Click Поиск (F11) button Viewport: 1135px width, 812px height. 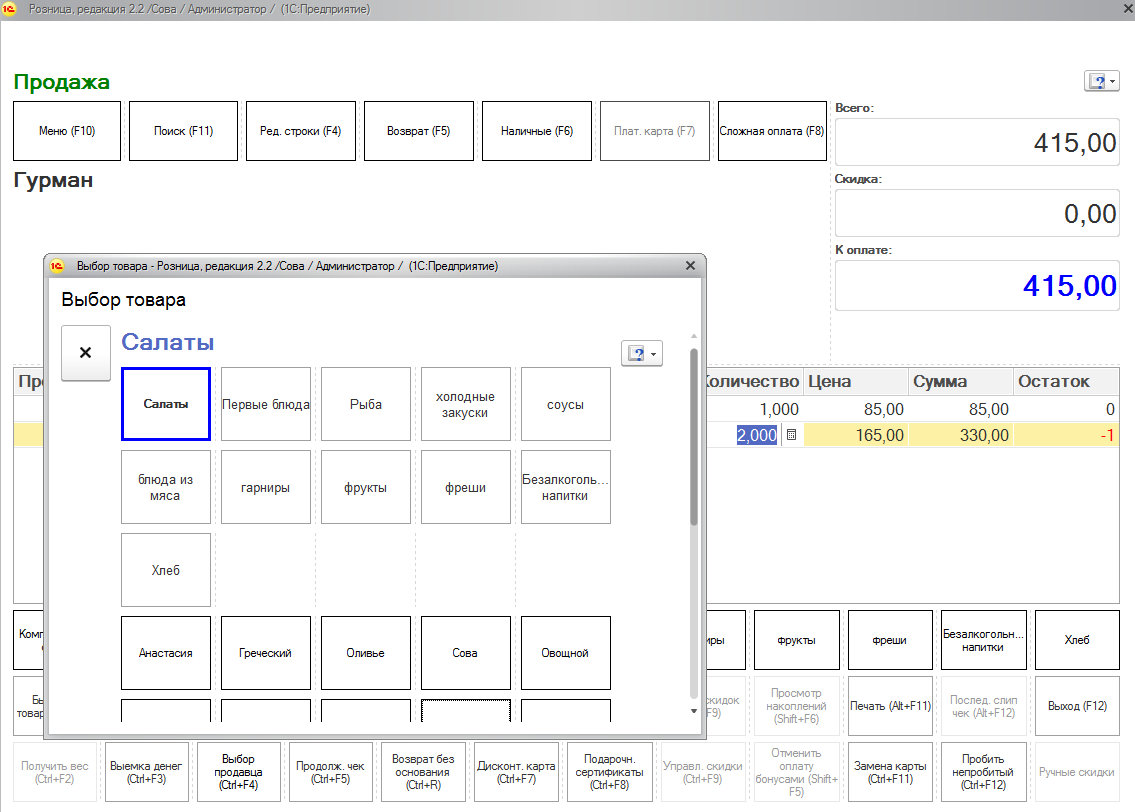click(183, 131)
